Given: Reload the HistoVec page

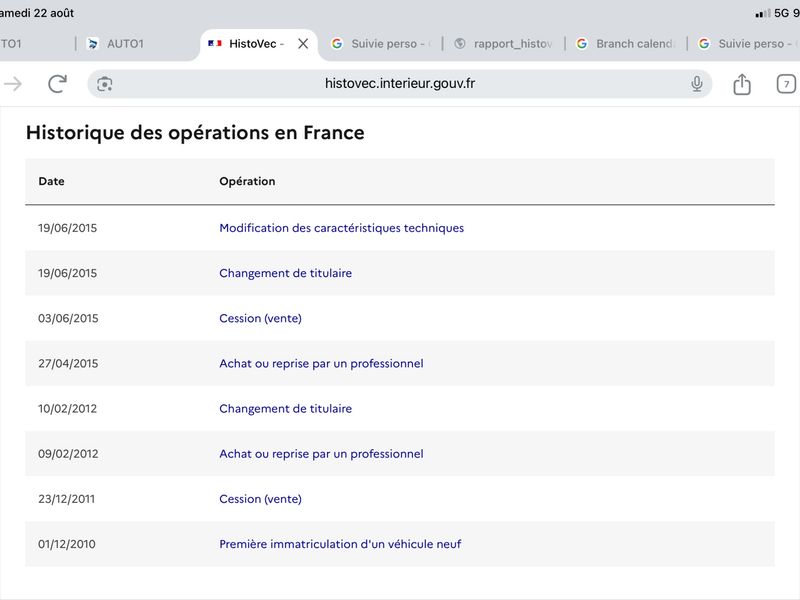Looking at the screenshot, I should click(x=58, y=84).
